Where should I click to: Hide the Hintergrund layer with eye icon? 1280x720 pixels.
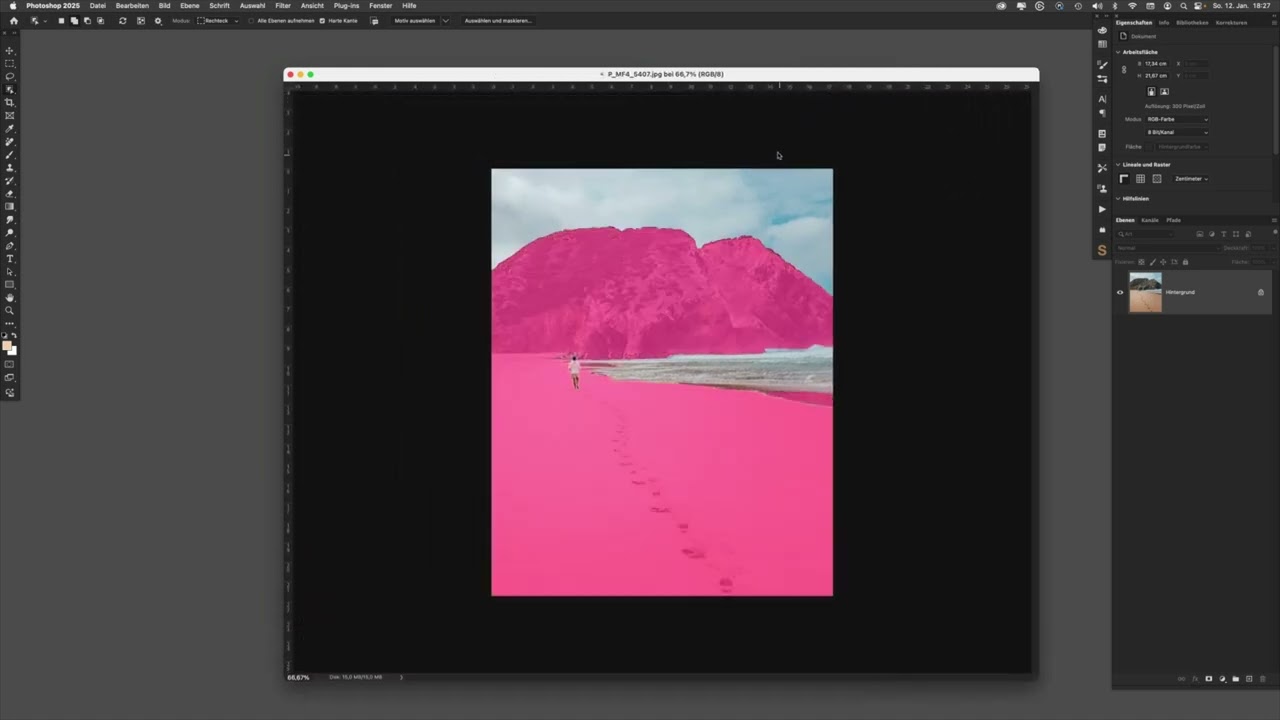tap(1120, 292)
